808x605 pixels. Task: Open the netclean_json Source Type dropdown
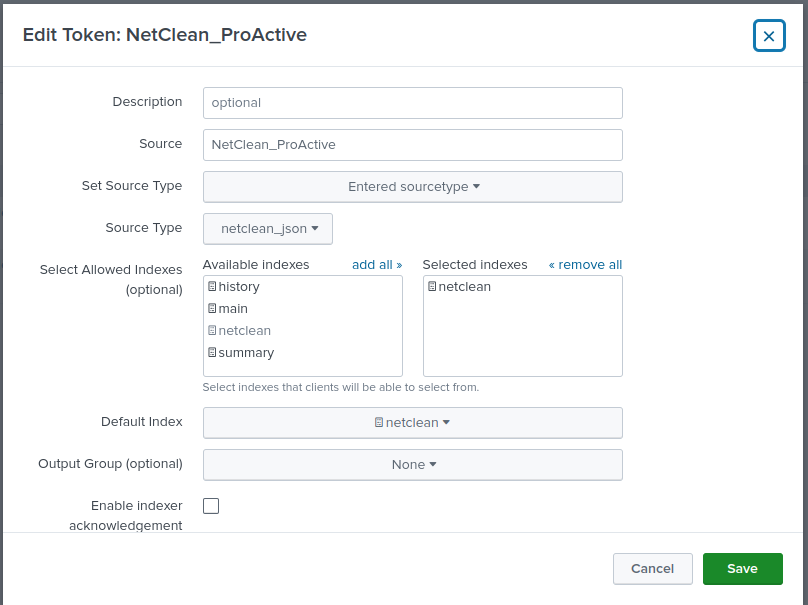[x=268, y=229]
